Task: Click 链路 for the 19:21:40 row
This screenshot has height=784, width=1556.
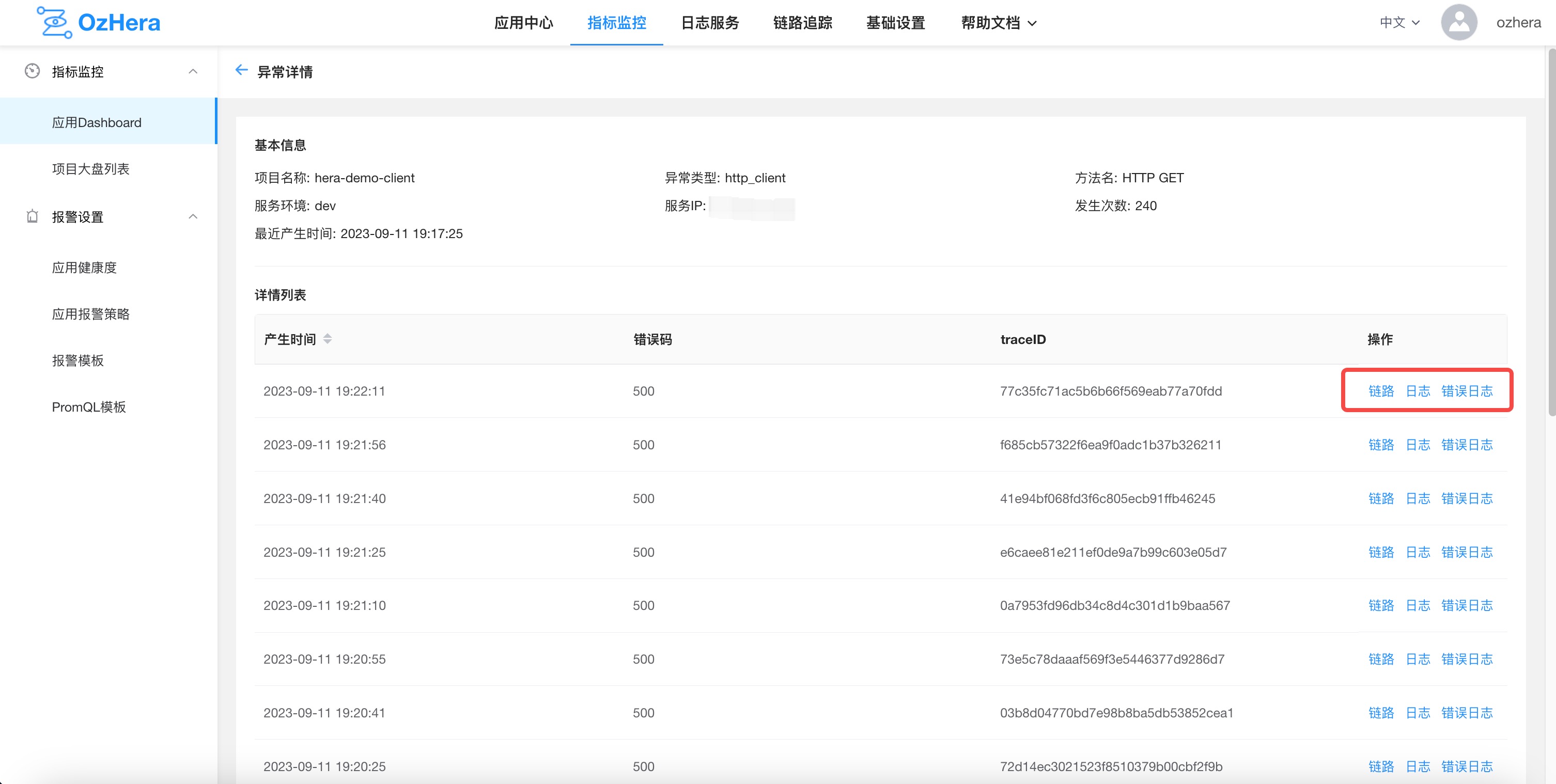Action: coord(1381,498)
